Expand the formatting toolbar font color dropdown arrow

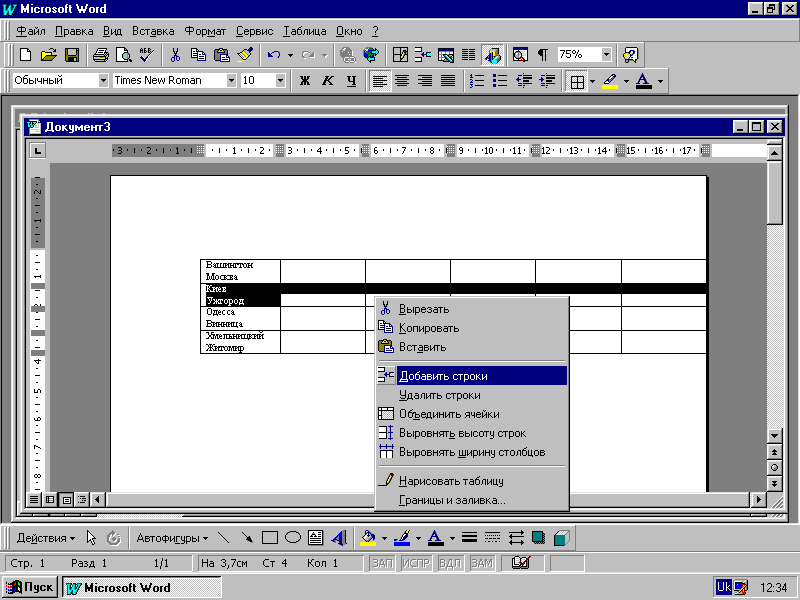(660, 81)
